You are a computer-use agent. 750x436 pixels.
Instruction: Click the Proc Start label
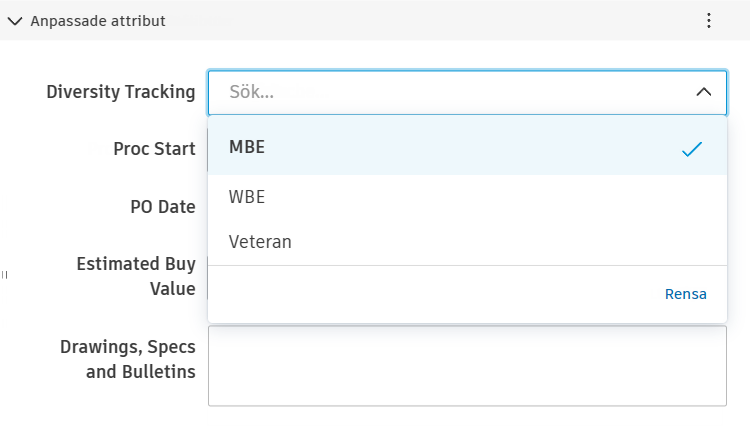tap(154, 149)
